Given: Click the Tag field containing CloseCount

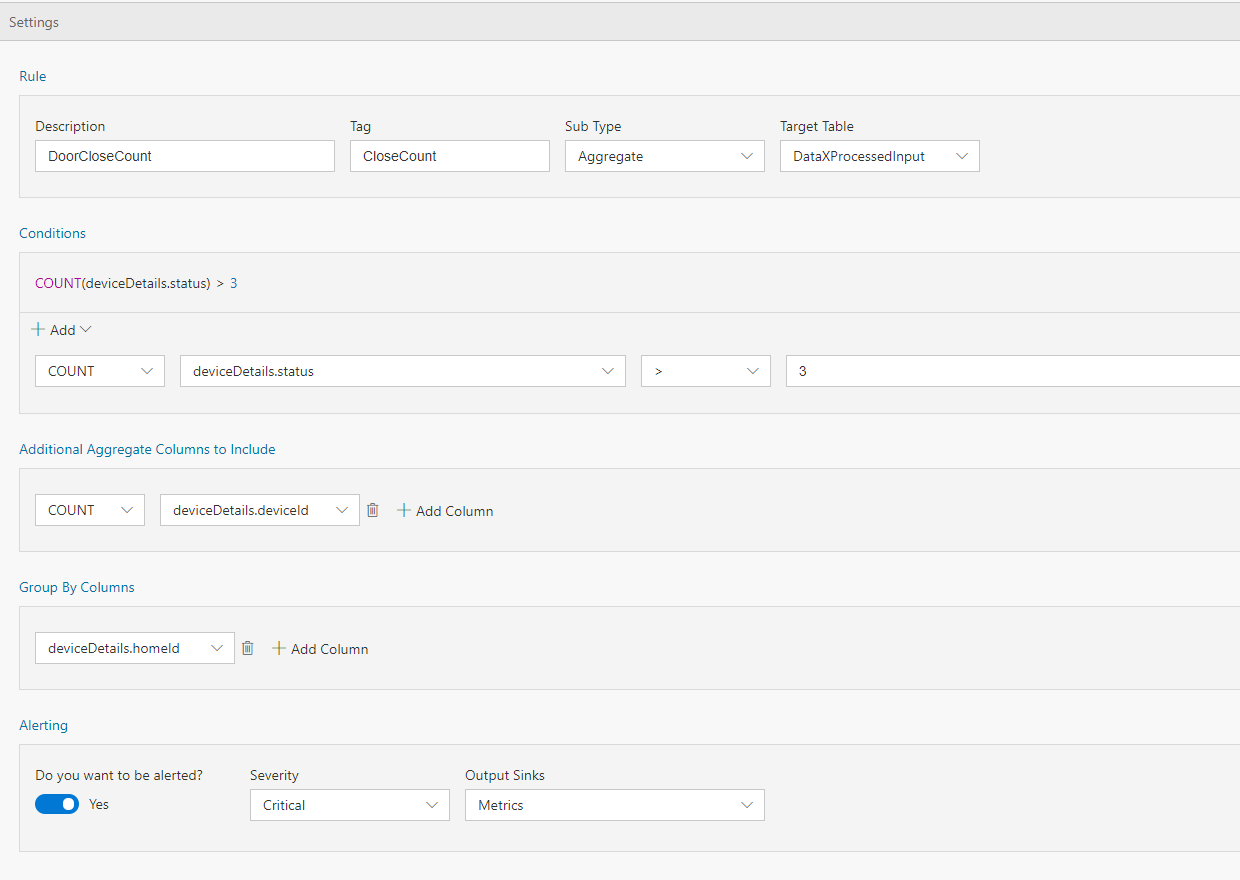Looking at the screenshot, I should pyautogui.click(x=449, y=156).
